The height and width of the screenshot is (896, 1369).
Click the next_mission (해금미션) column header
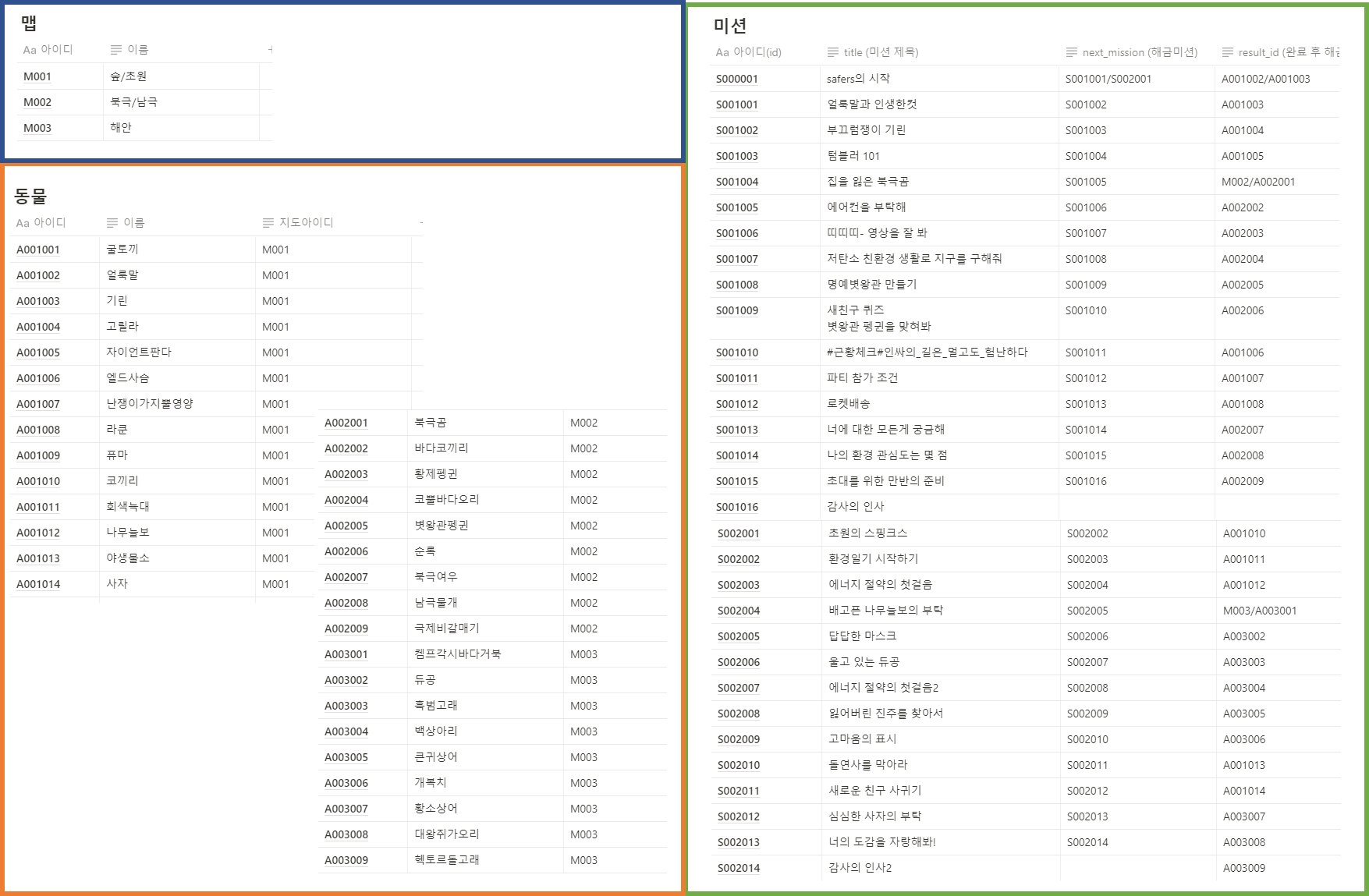(x=1131, y=52)
